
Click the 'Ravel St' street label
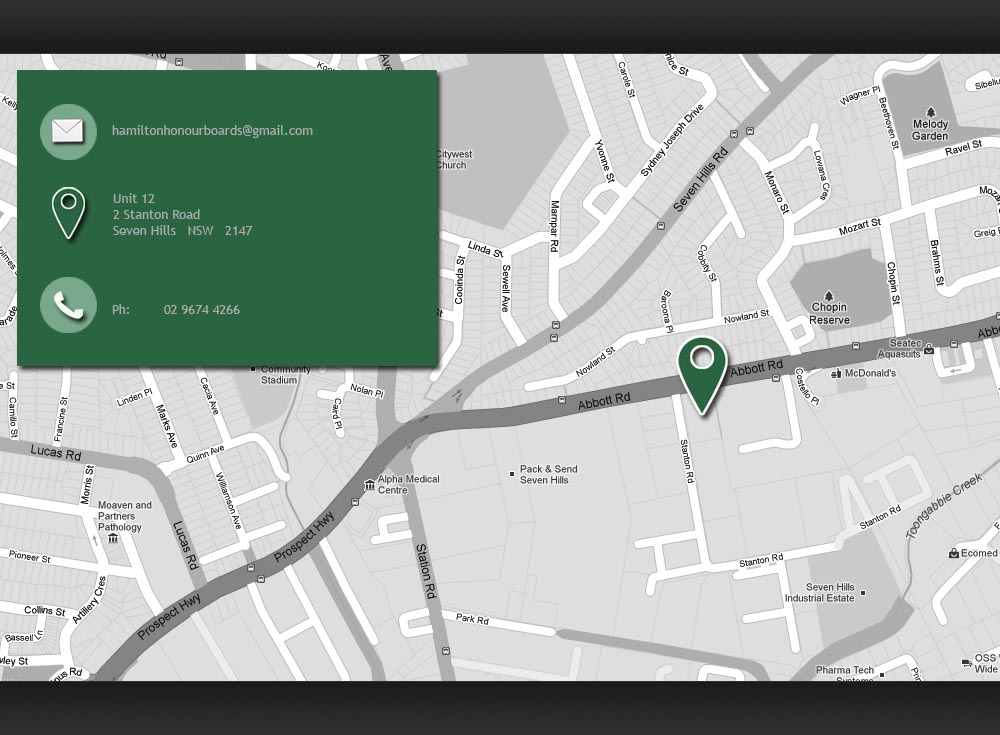click(964, 148)
